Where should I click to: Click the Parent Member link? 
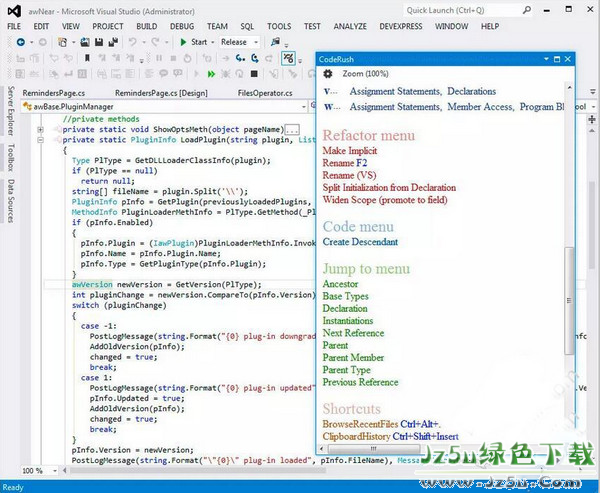click(x=353, y=358)
